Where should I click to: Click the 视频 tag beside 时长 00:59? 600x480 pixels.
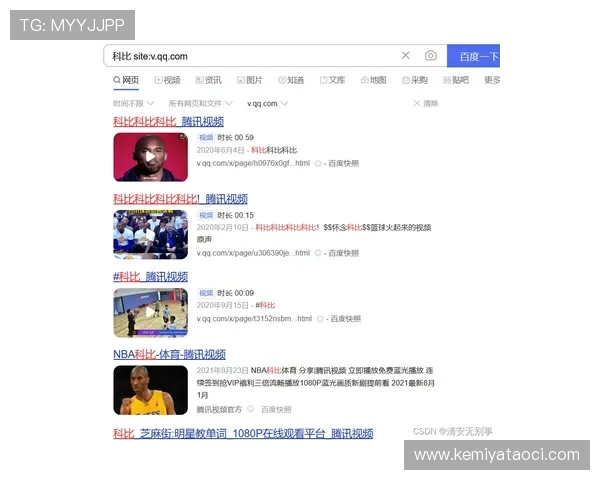(x=206, y=137)
